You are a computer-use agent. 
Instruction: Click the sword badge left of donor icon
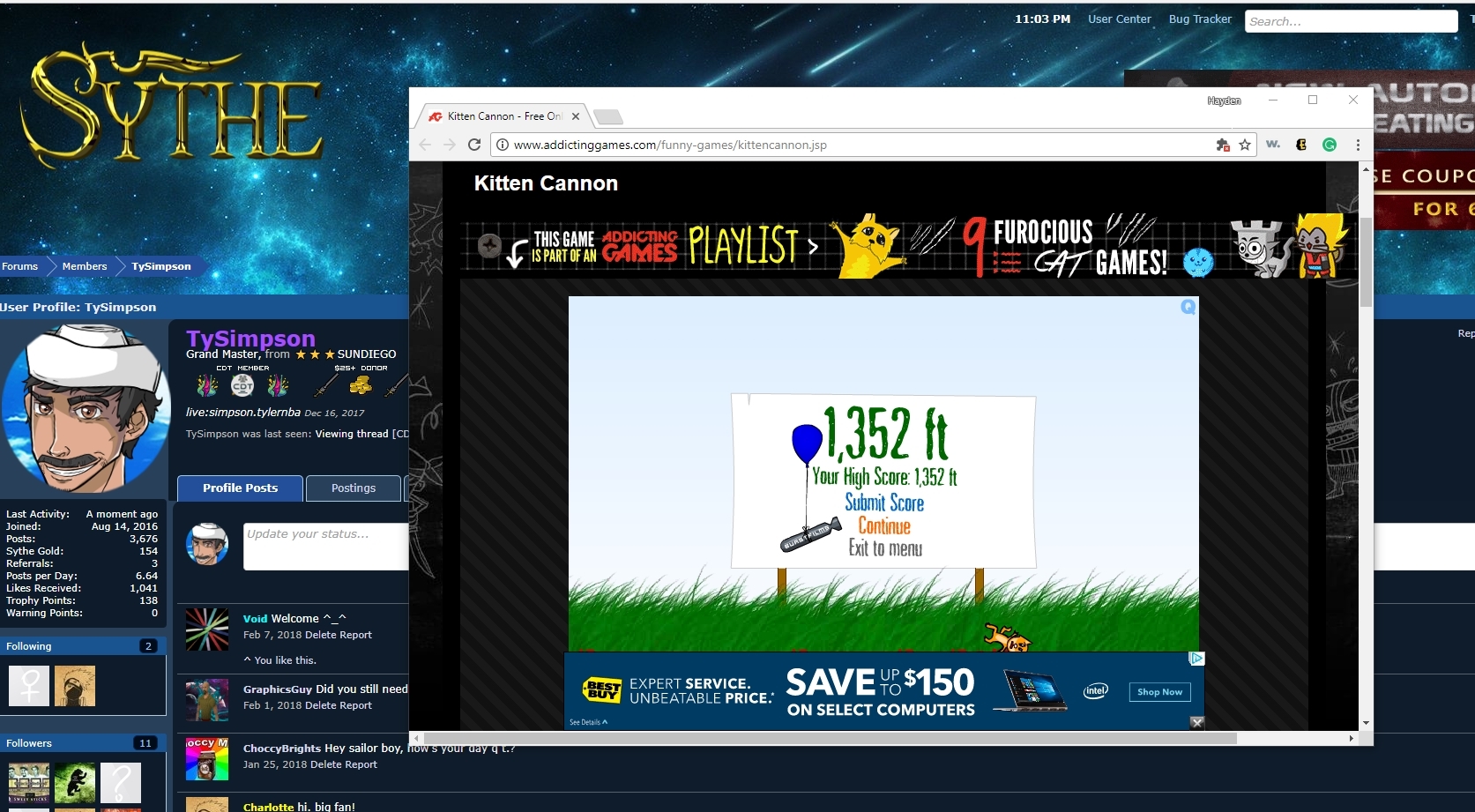point(326,385)
